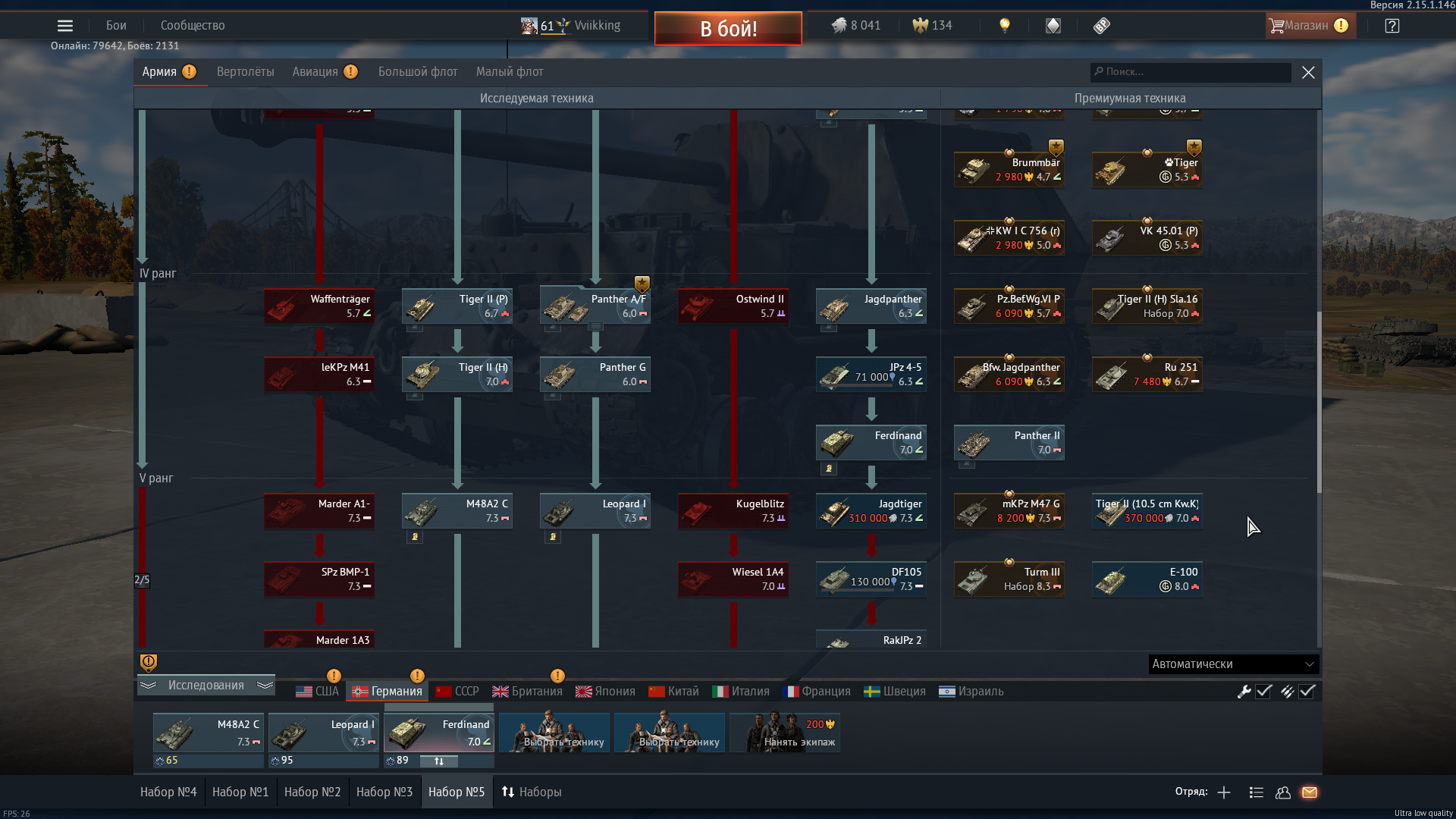Switch to the Вертолёты tab
The width and height of the screenshot is (1456, 819).
click(245, 72)
